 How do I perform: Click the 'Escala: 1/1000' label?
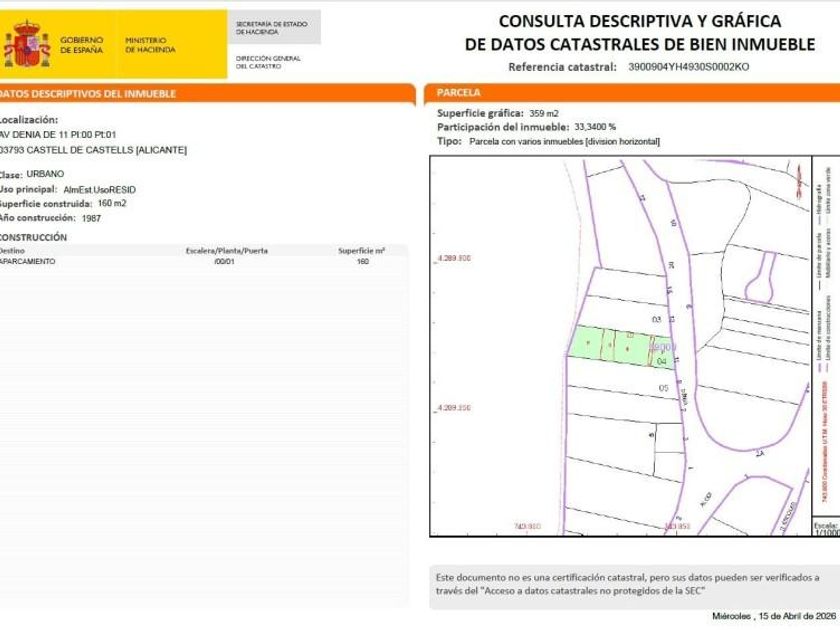coord(827,528)
